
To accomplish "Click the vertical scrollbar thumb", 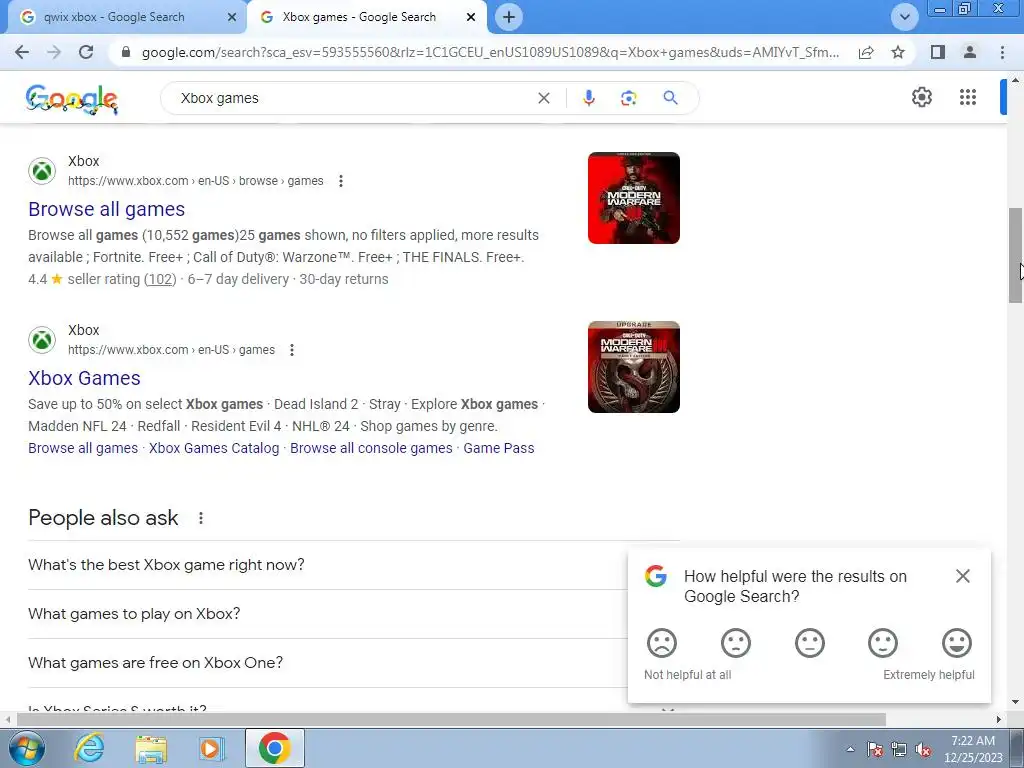I will pos(1015,255).
